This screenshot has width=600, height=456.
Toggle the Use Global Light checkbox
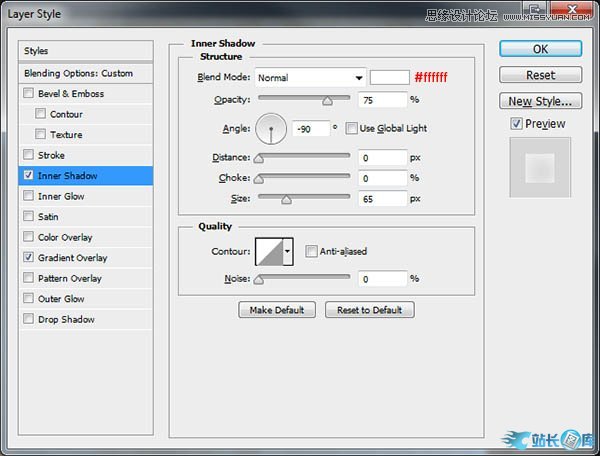351,128
